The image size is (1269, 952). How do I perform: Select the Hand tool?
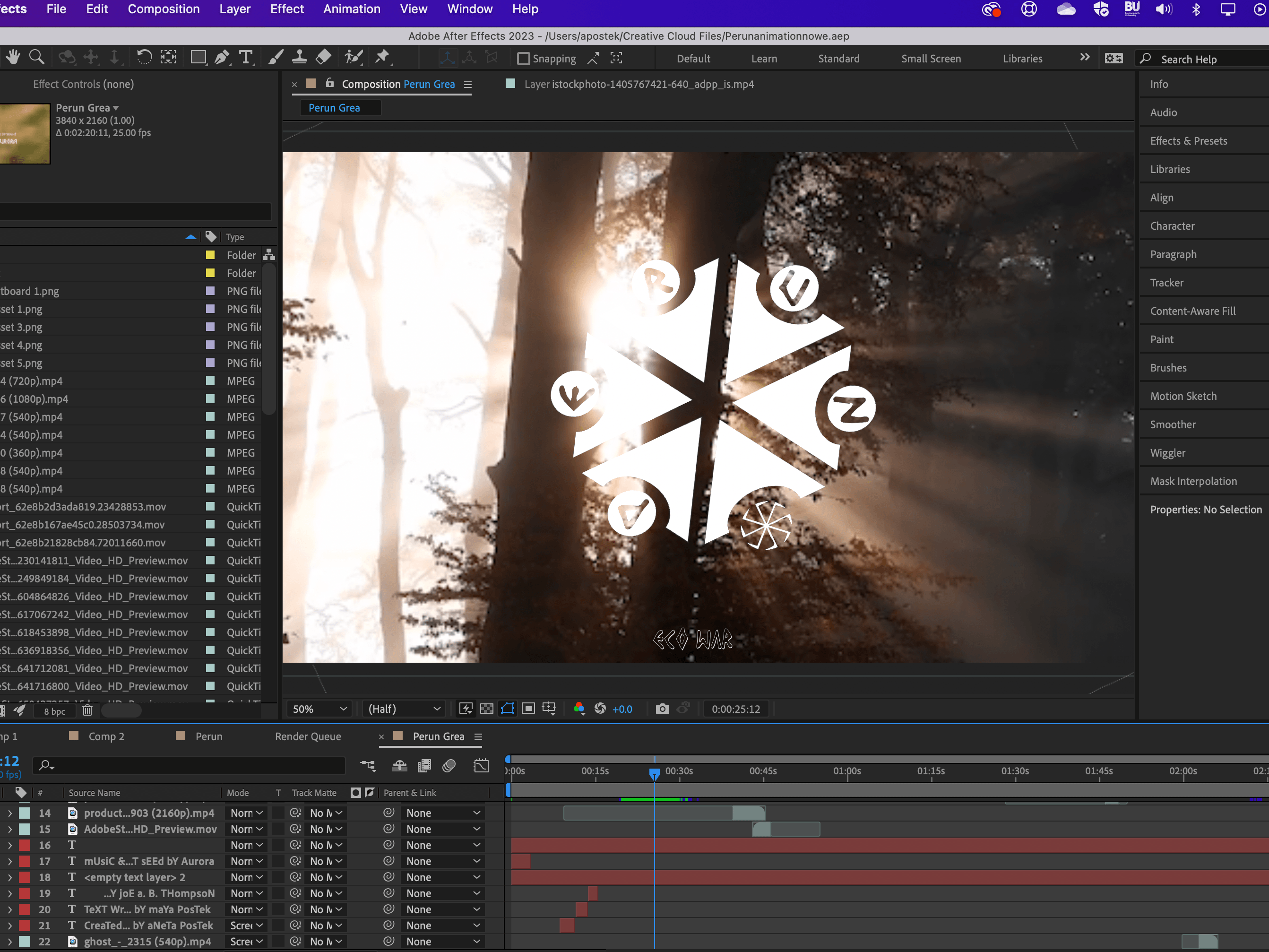pyautogui.click(x=13, y=57)
